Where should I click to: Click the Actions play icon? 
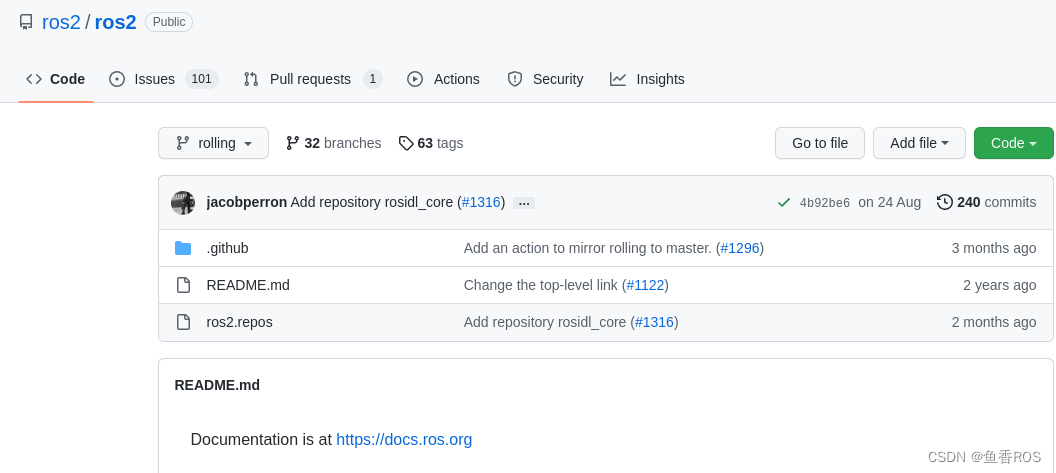415,80
